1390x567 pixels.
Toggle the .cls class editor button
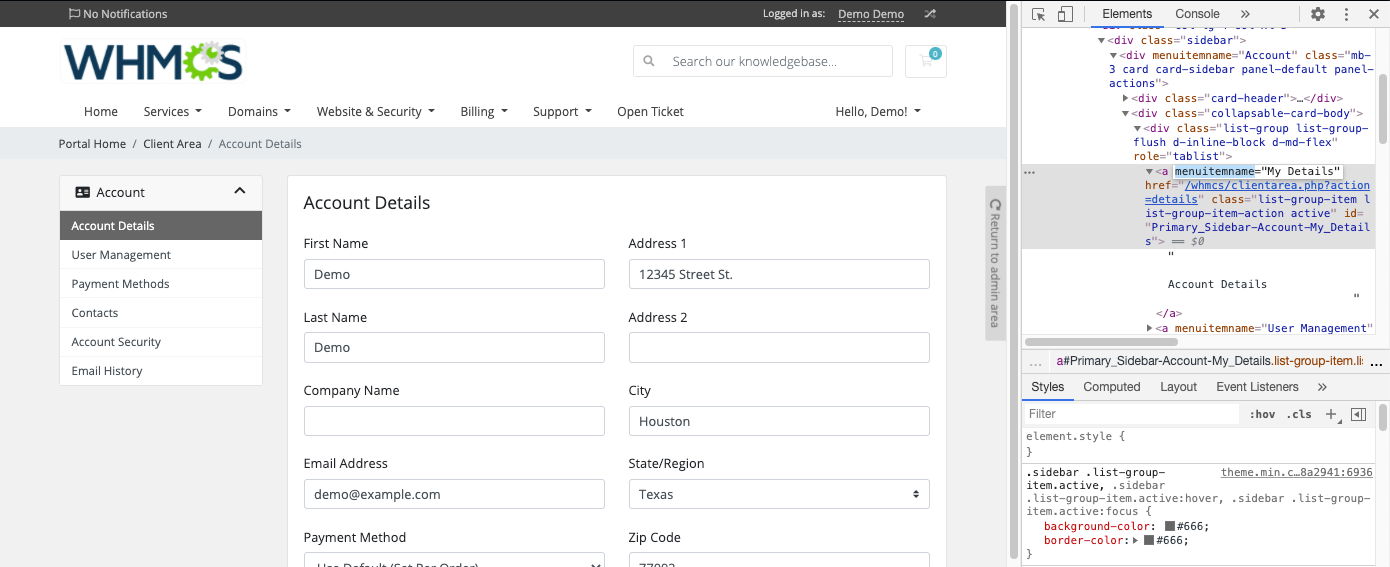tap(1299, 414)
